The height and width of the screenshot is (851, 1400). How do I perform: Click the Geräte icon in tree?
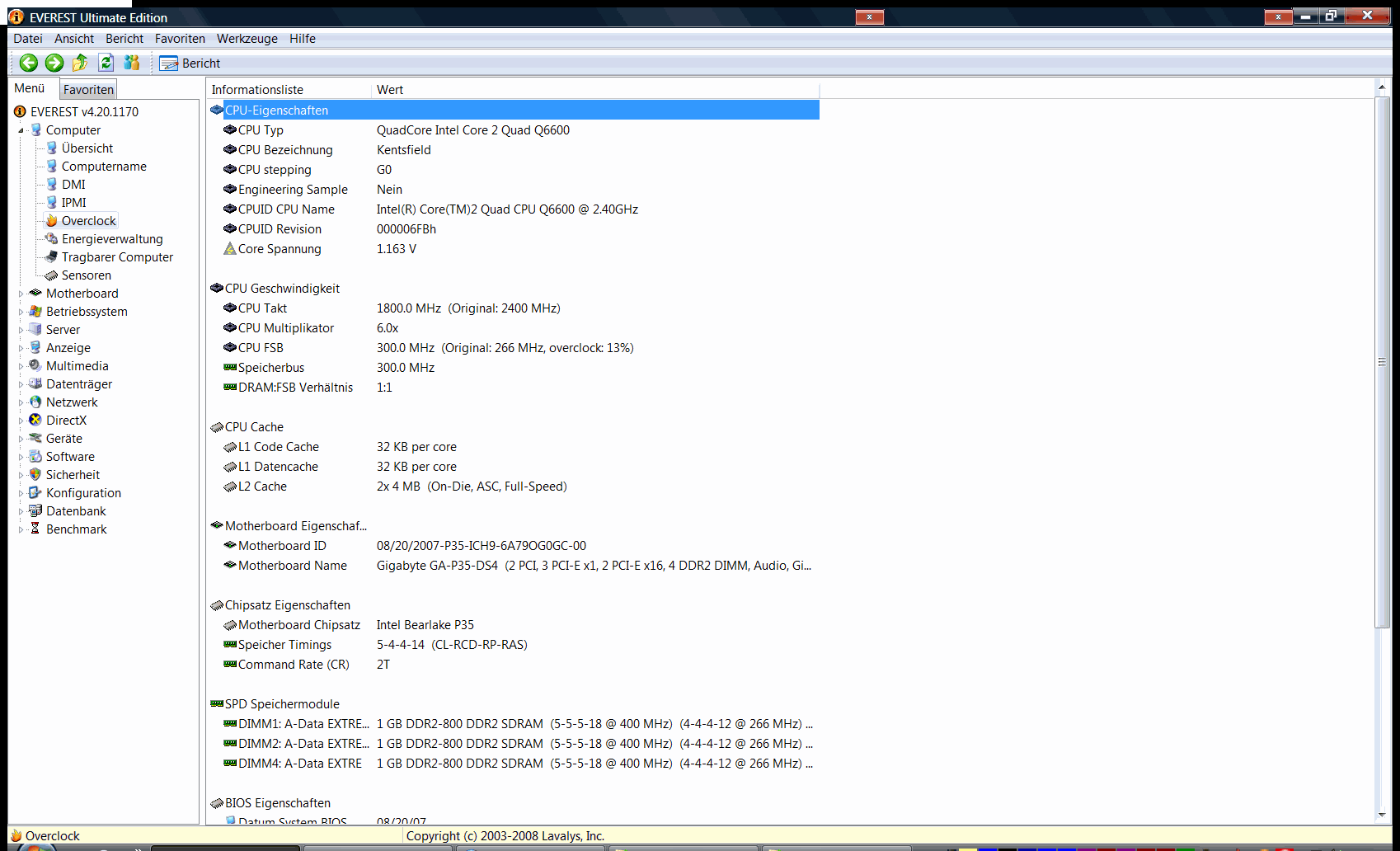pyautogui.click(x=35, y=438)
